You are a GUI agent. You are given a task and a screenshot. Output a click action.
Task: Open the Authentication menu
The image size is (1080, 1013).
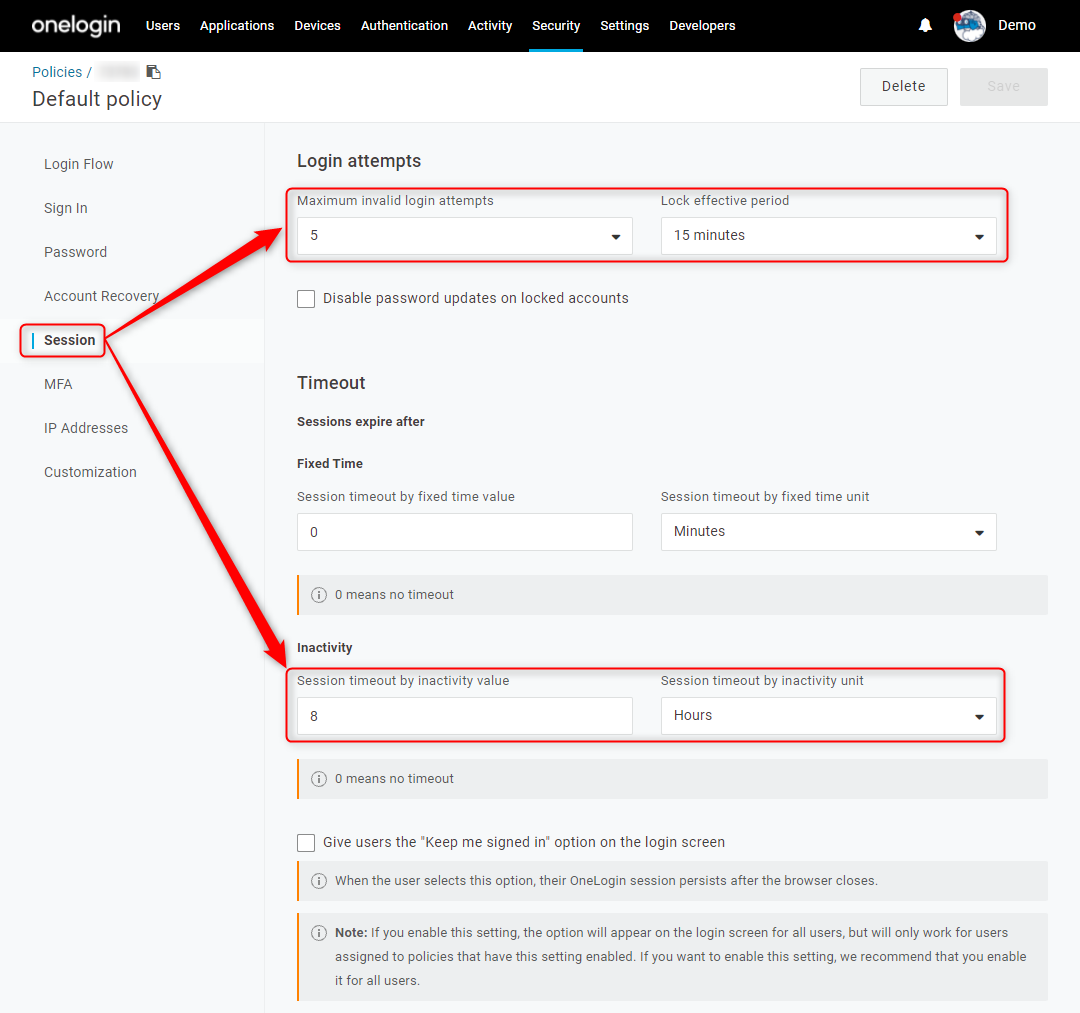pyautogui.click(x=404, y=25)
